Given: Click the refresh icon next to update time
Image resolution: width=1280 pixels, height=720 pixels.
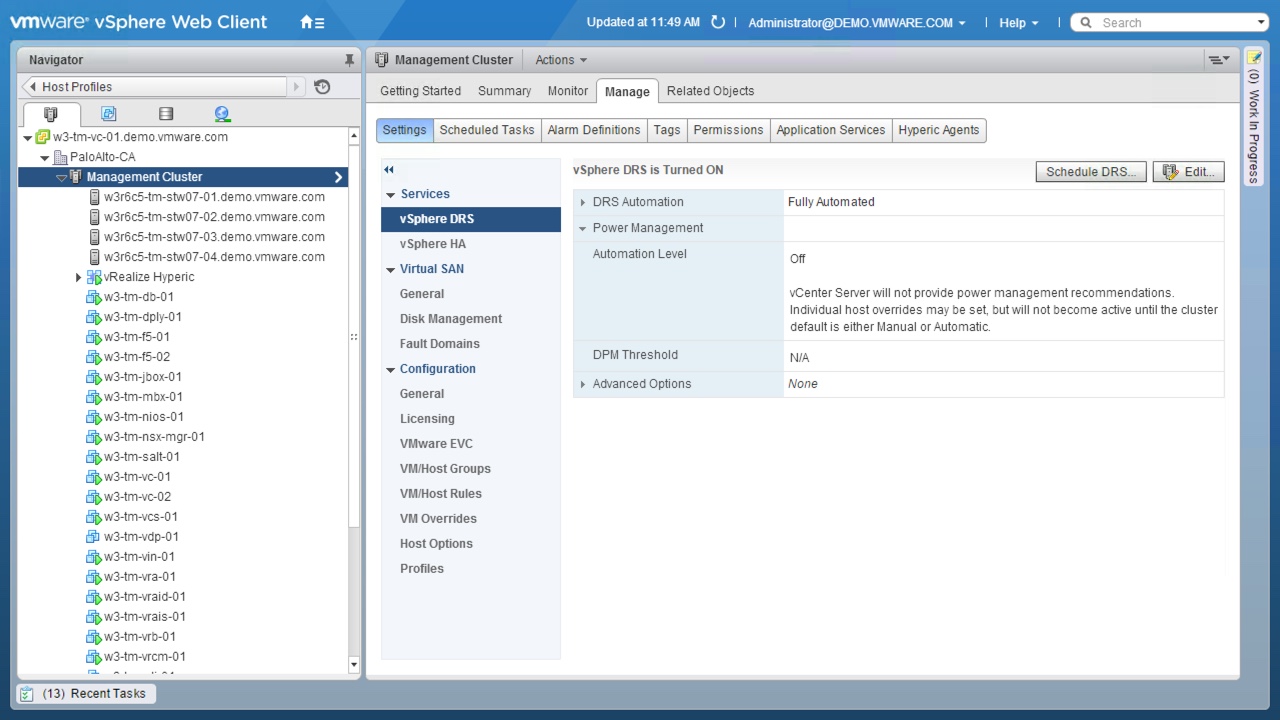Looking at the screenshot, I should pos(717,22).
